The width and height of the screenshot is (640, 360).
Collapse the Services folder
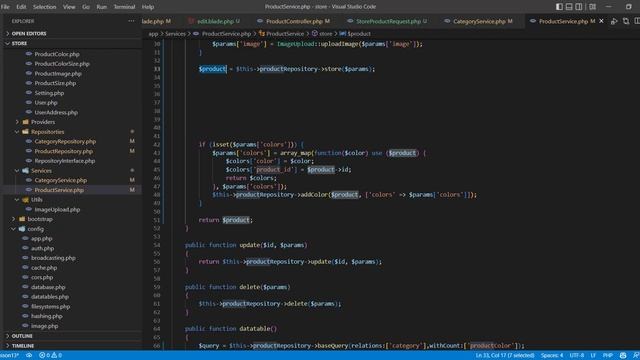[41, 171]
